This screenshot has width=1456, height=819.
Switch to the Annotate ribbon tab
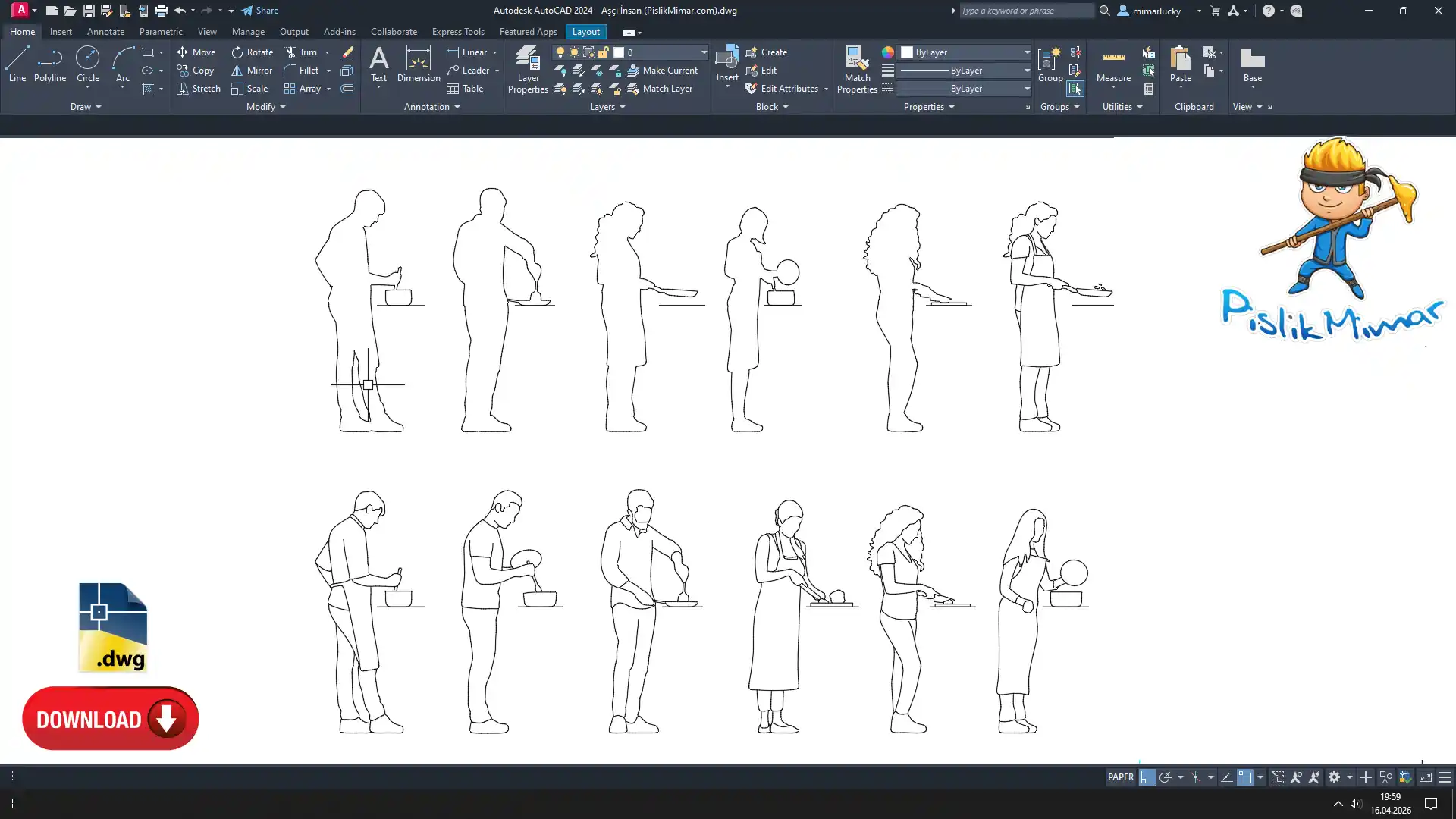click(x=105, y=32)
